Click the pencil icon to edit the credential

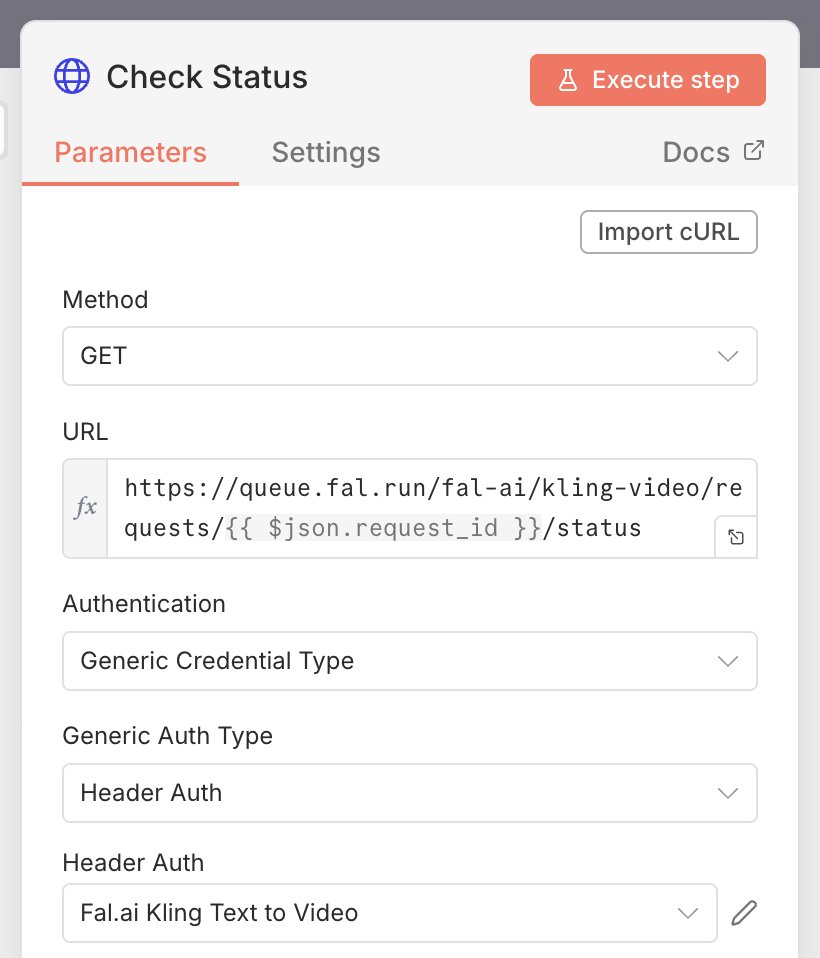[x=744, y=913]
